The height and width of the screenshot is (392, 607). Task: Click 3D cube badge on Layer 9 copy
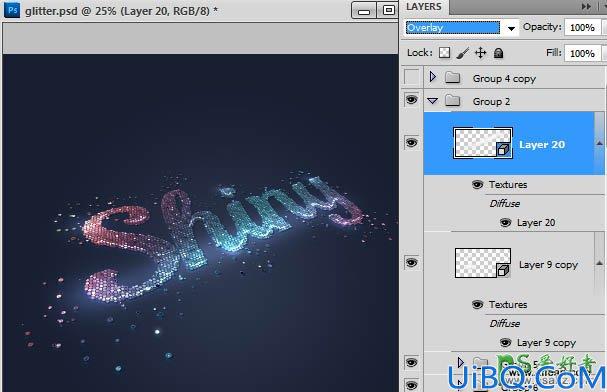pos(503,270)
